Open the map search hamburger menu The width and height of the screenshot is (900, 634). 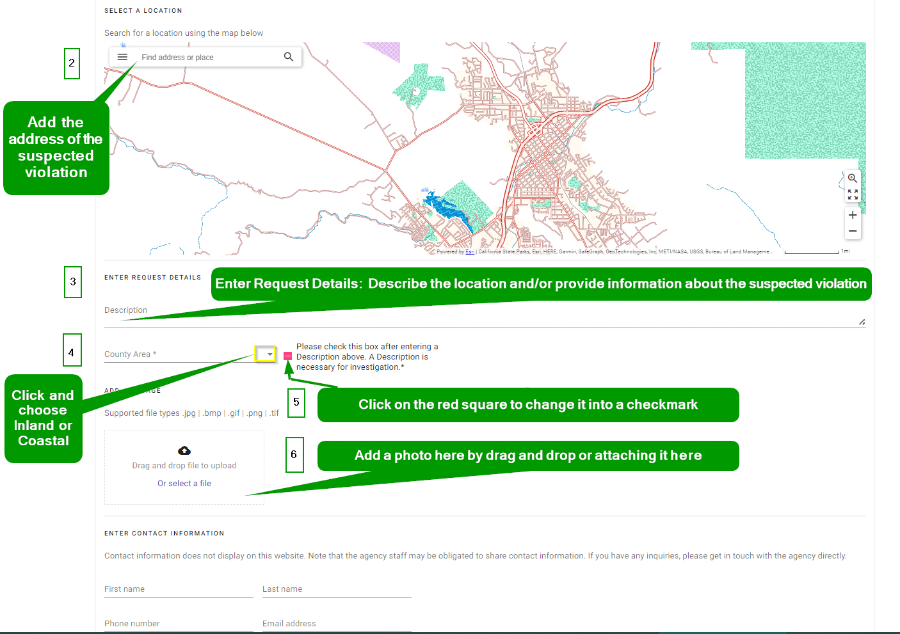[123, 57]
